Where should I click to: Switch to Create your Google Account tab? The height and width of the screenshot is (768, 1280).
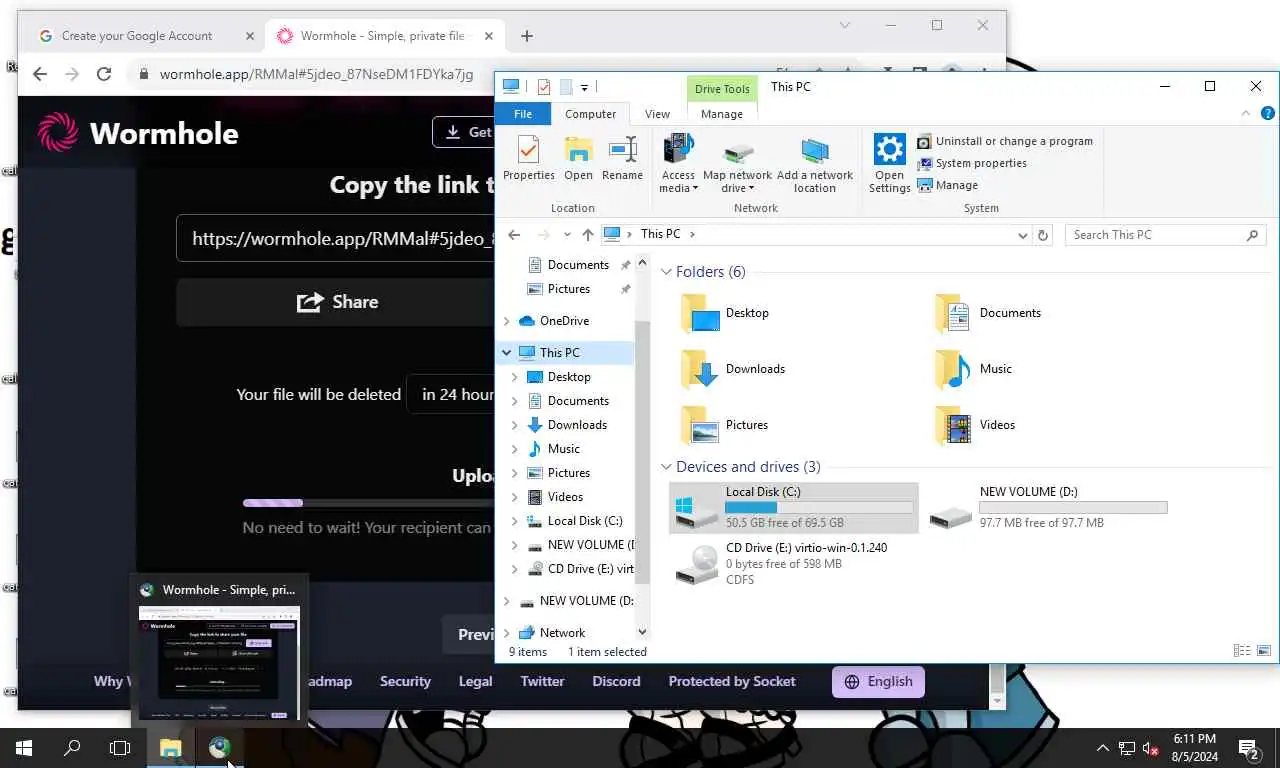pos(137,36)
